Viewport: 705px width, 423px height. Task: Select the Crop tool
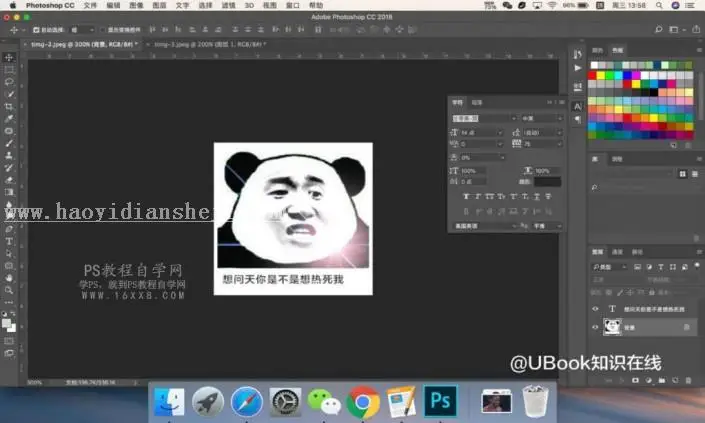point(9,107)
